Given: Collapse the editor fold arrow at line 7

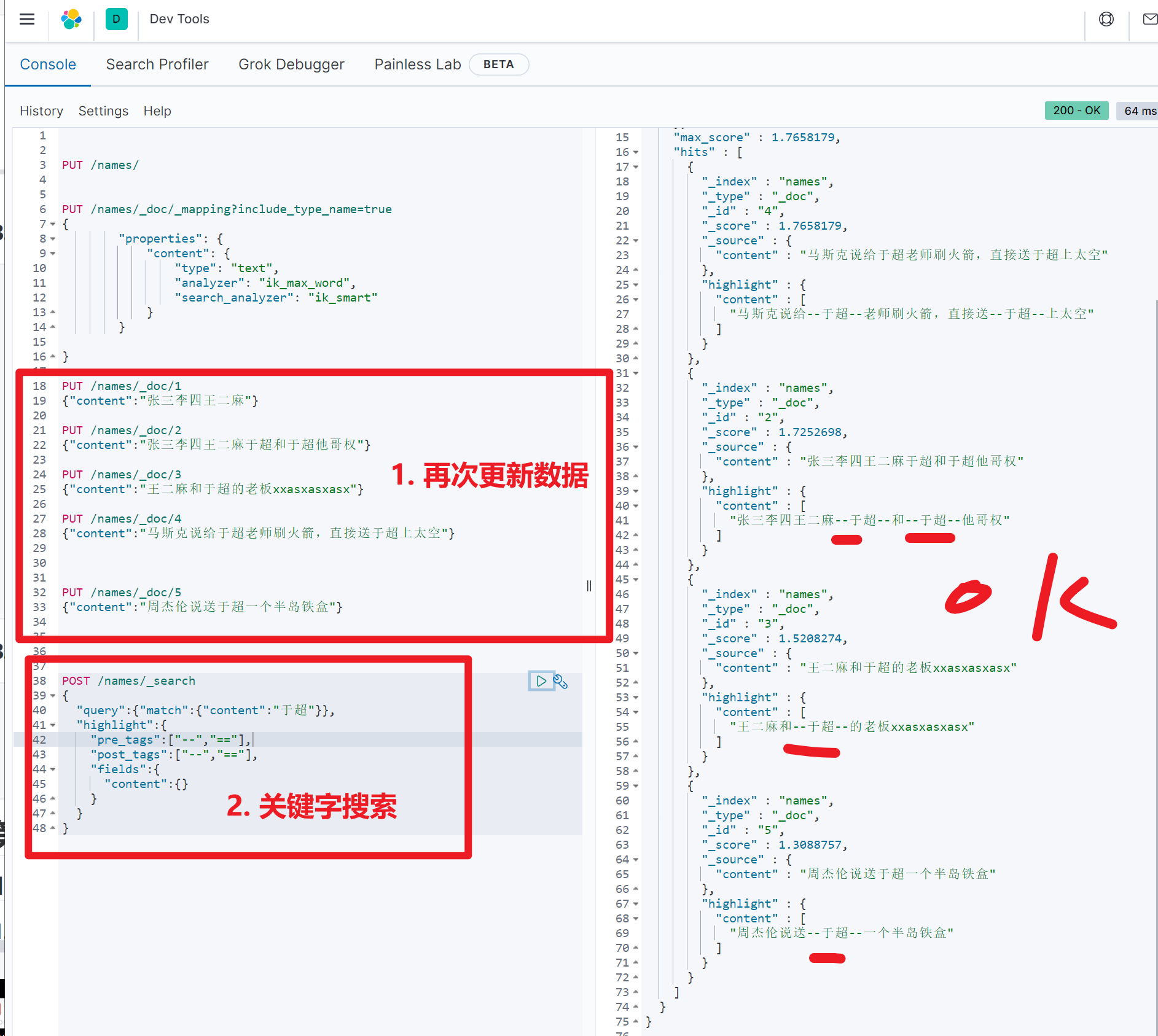Looking at the screenshot, I should (x=53, y=224).
